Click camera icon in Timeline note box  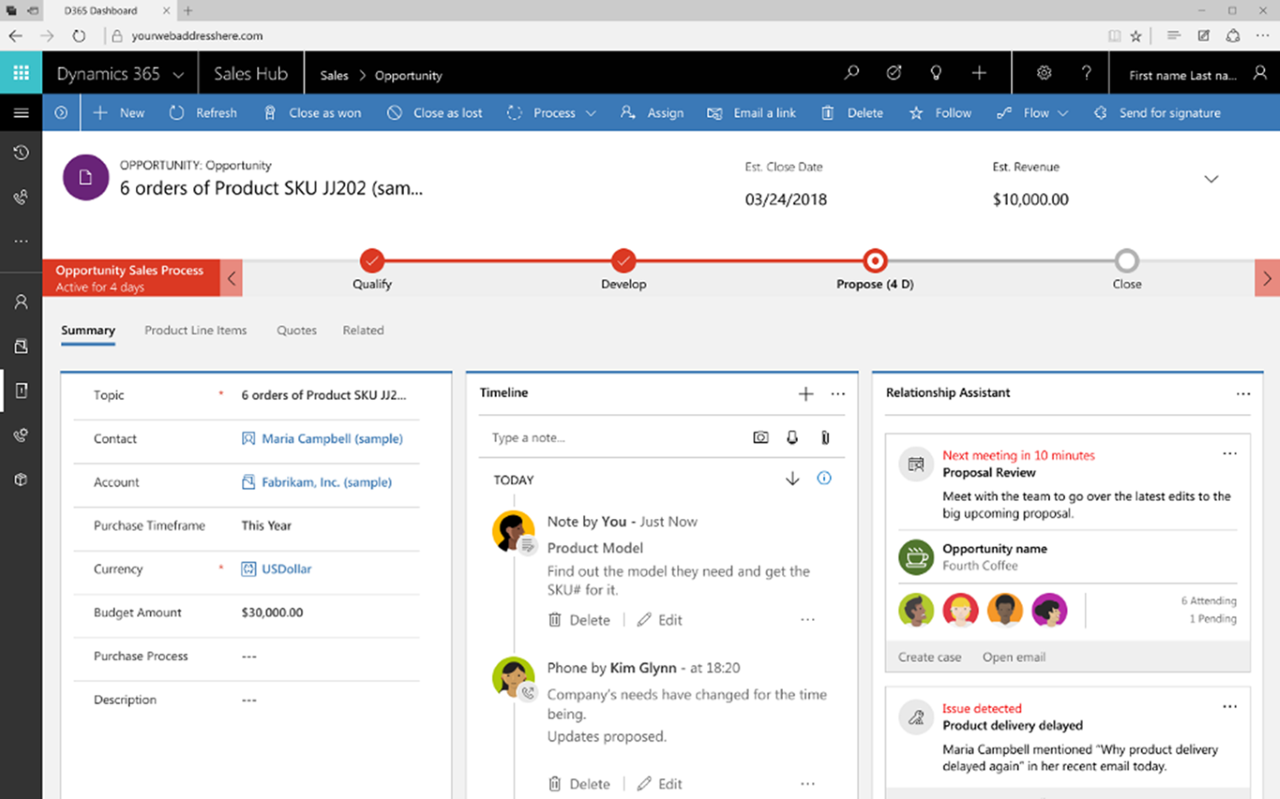point(761,438)
